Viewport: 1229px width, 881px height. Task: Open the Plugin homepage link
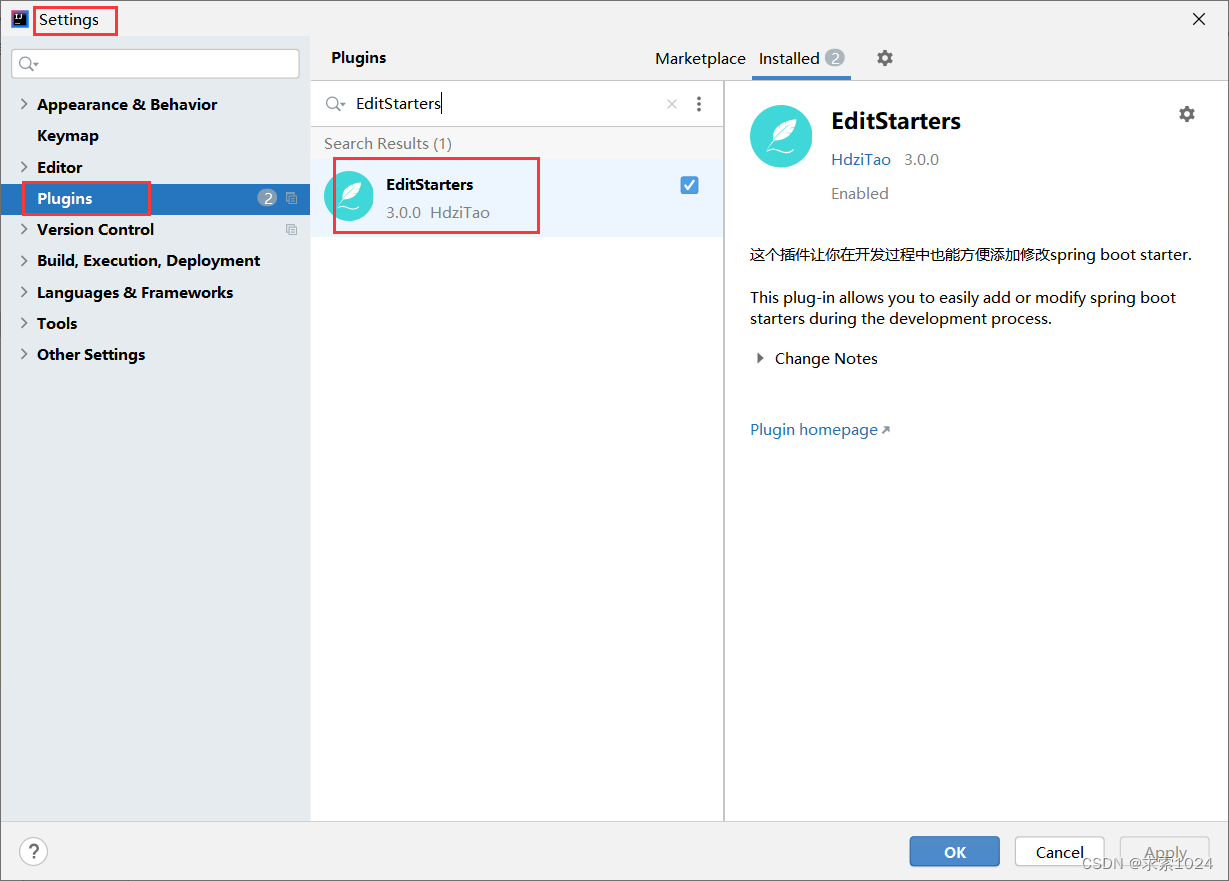coord(819,429)
